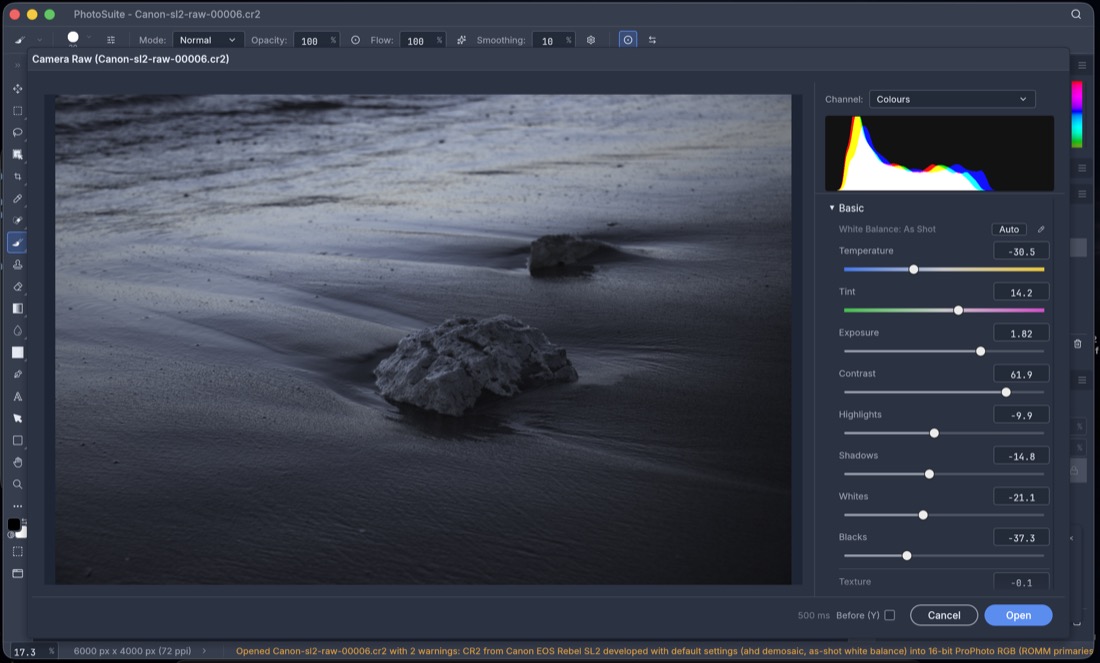The width and height of the screenshot is (1100, 663).
Task: Click the histogram preview
Action: point(939,154)
